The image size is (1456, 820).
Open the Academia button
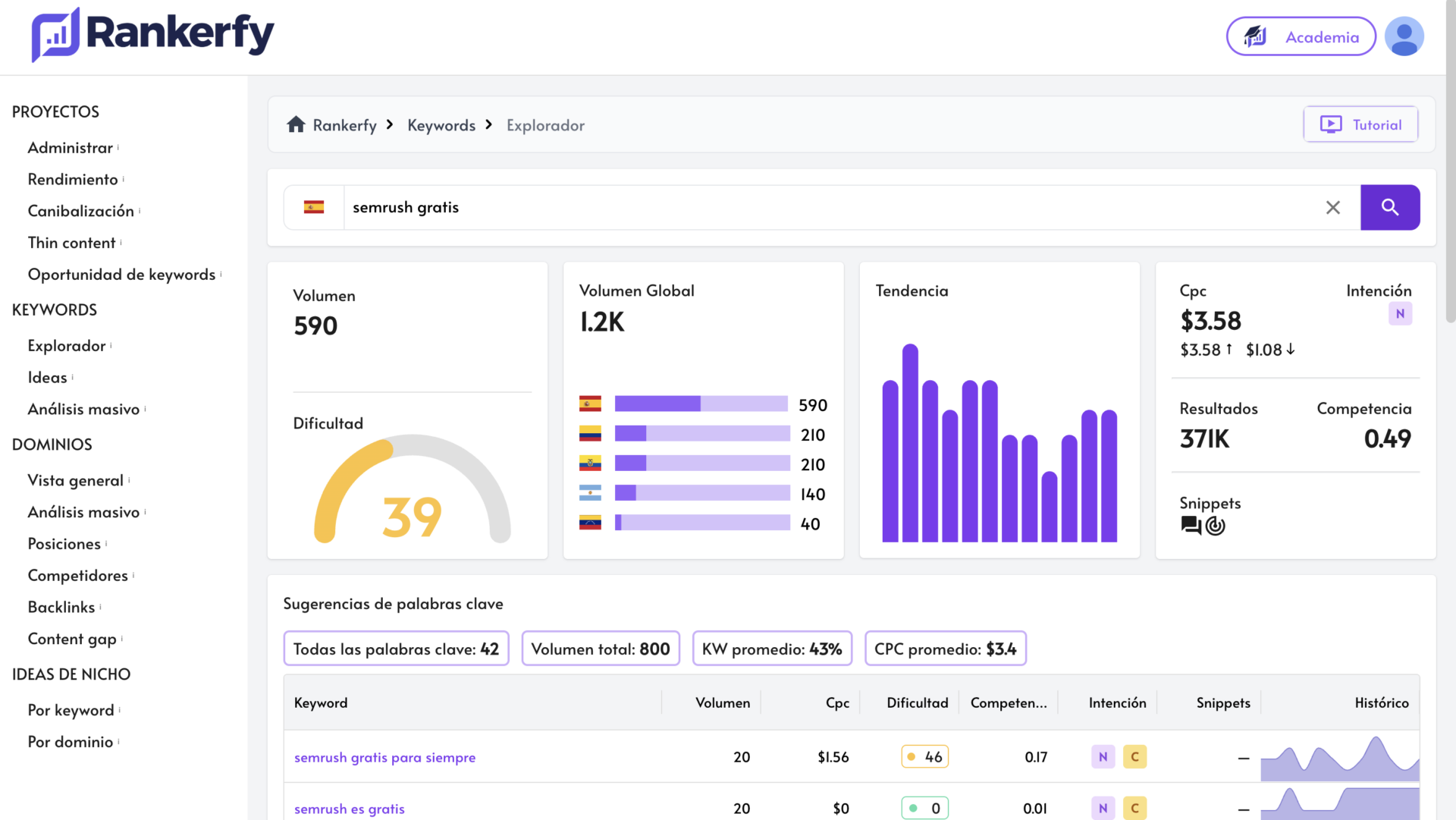click(x=1301, y=36)
